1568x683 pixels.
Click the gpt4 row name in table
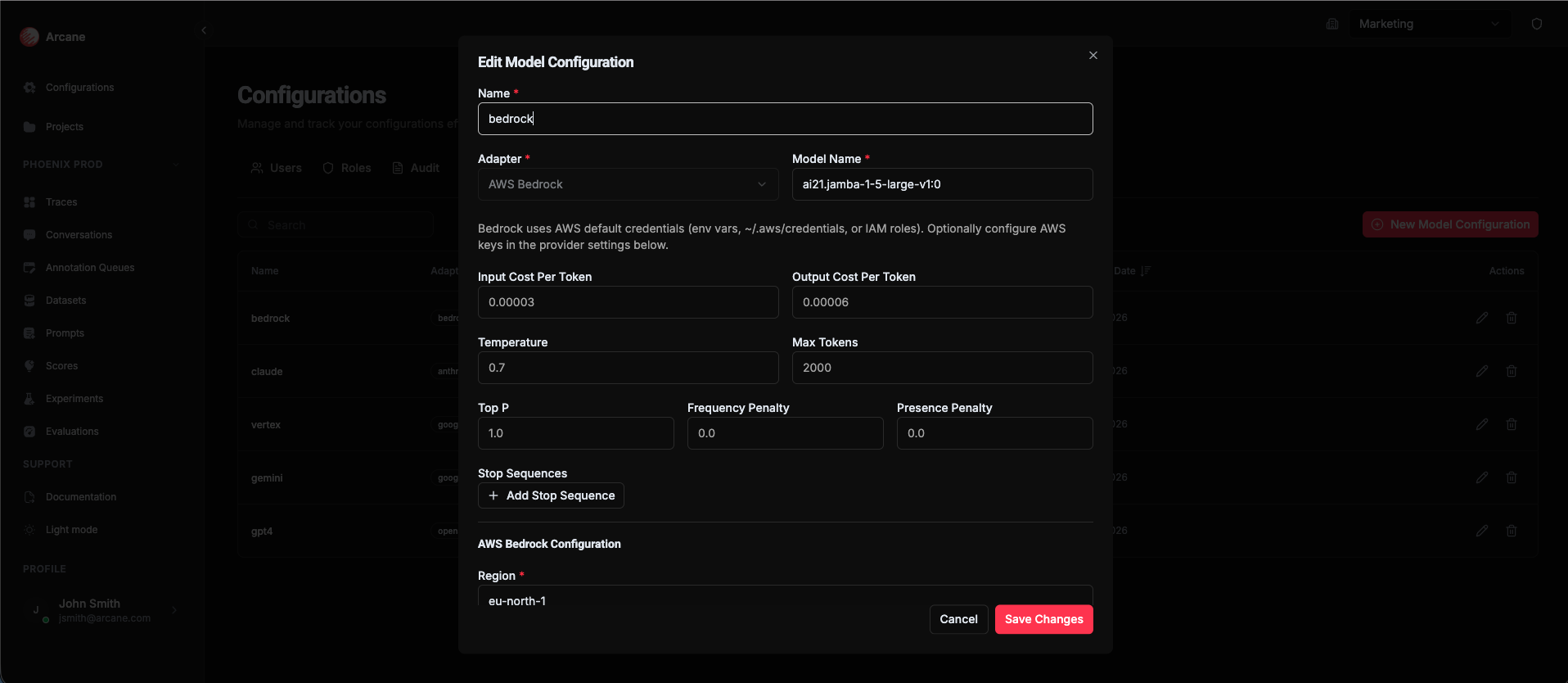click(x=262, y=531)
